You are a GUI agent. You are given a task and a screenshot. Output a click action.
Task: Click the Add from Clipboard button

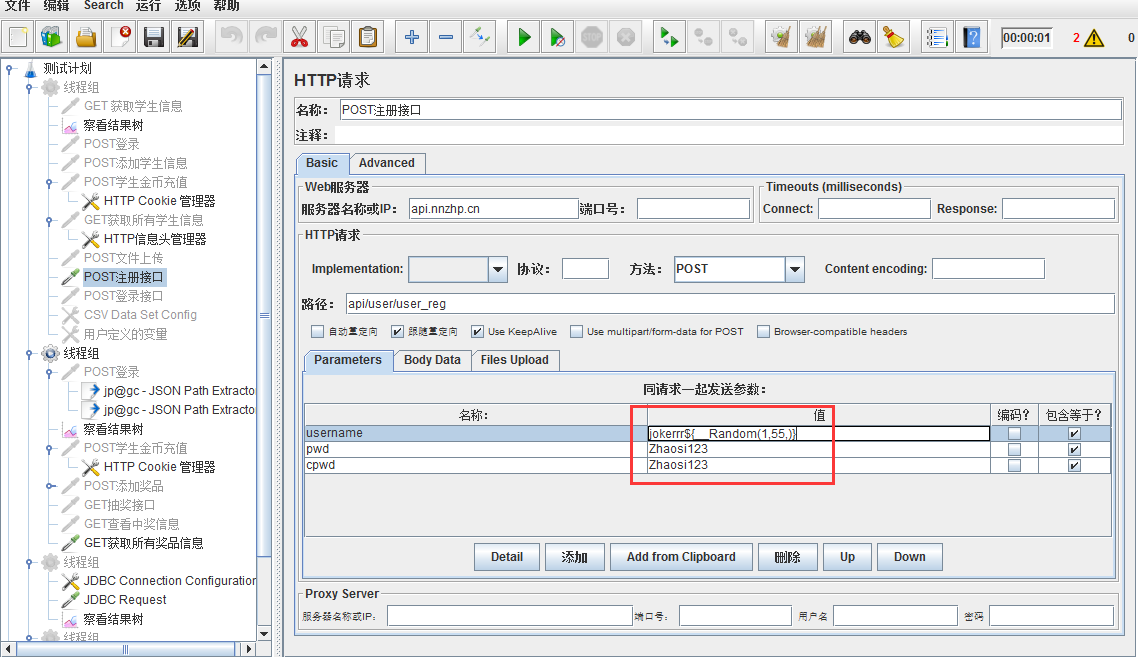tap(681, 557)
